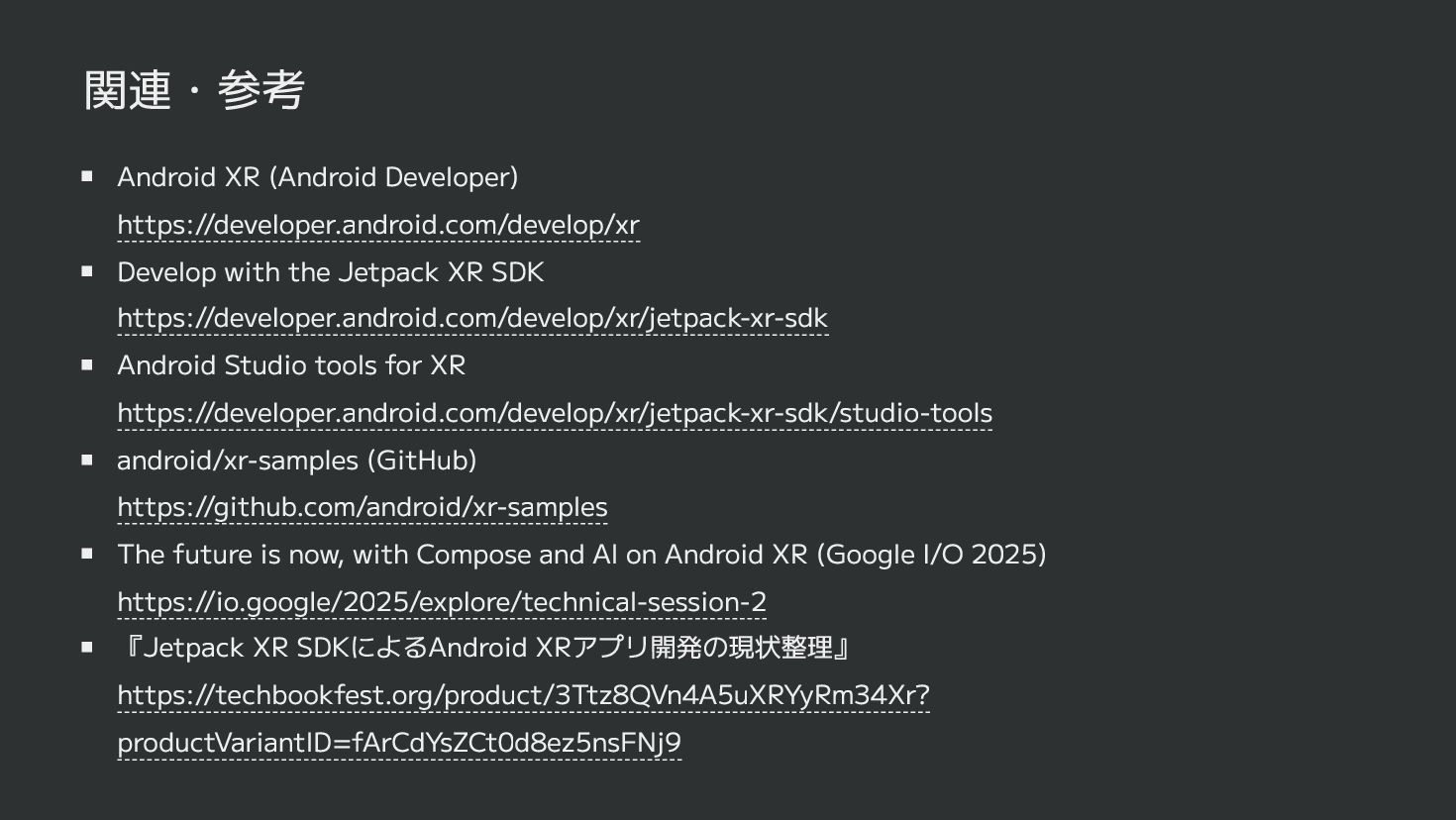Click the bullet beside android/xr-samples (GitHub)

point(87,460)
